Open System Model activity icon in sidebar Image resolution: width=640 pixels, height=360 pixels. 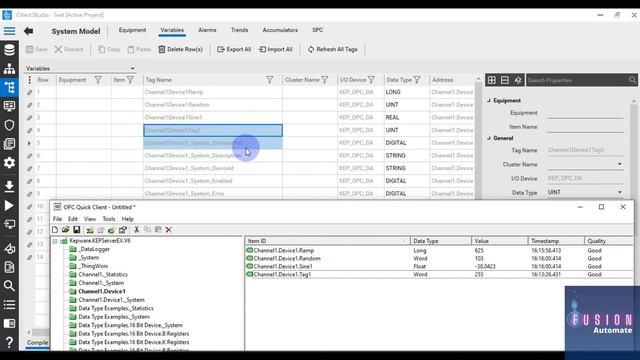point(9,87)
